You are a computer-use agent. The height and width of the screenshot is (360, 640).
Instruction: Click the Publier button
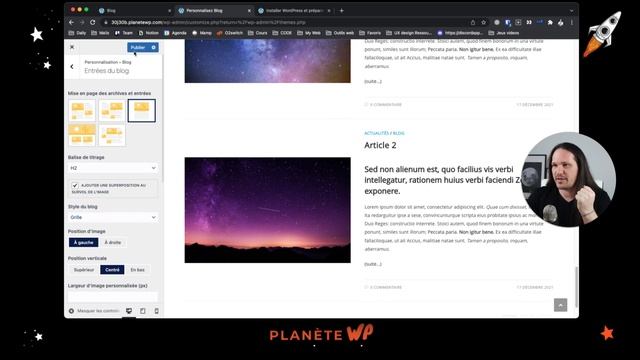coord(138,47)
